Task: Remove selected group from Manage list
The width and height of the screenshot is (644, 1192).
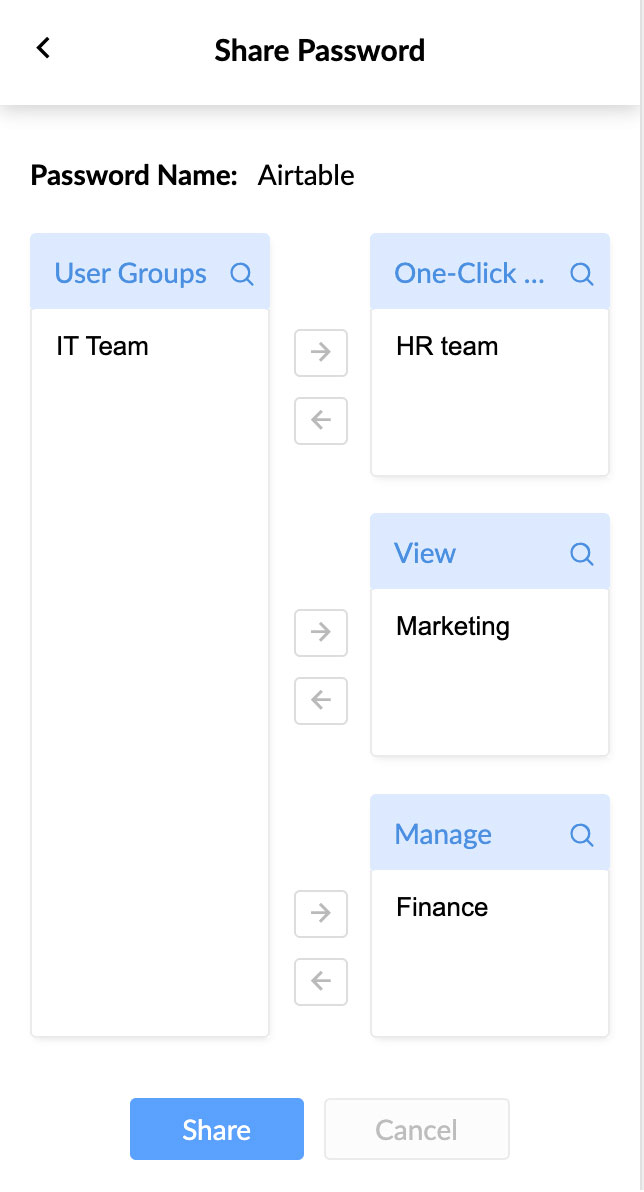Action: (321, 981)
